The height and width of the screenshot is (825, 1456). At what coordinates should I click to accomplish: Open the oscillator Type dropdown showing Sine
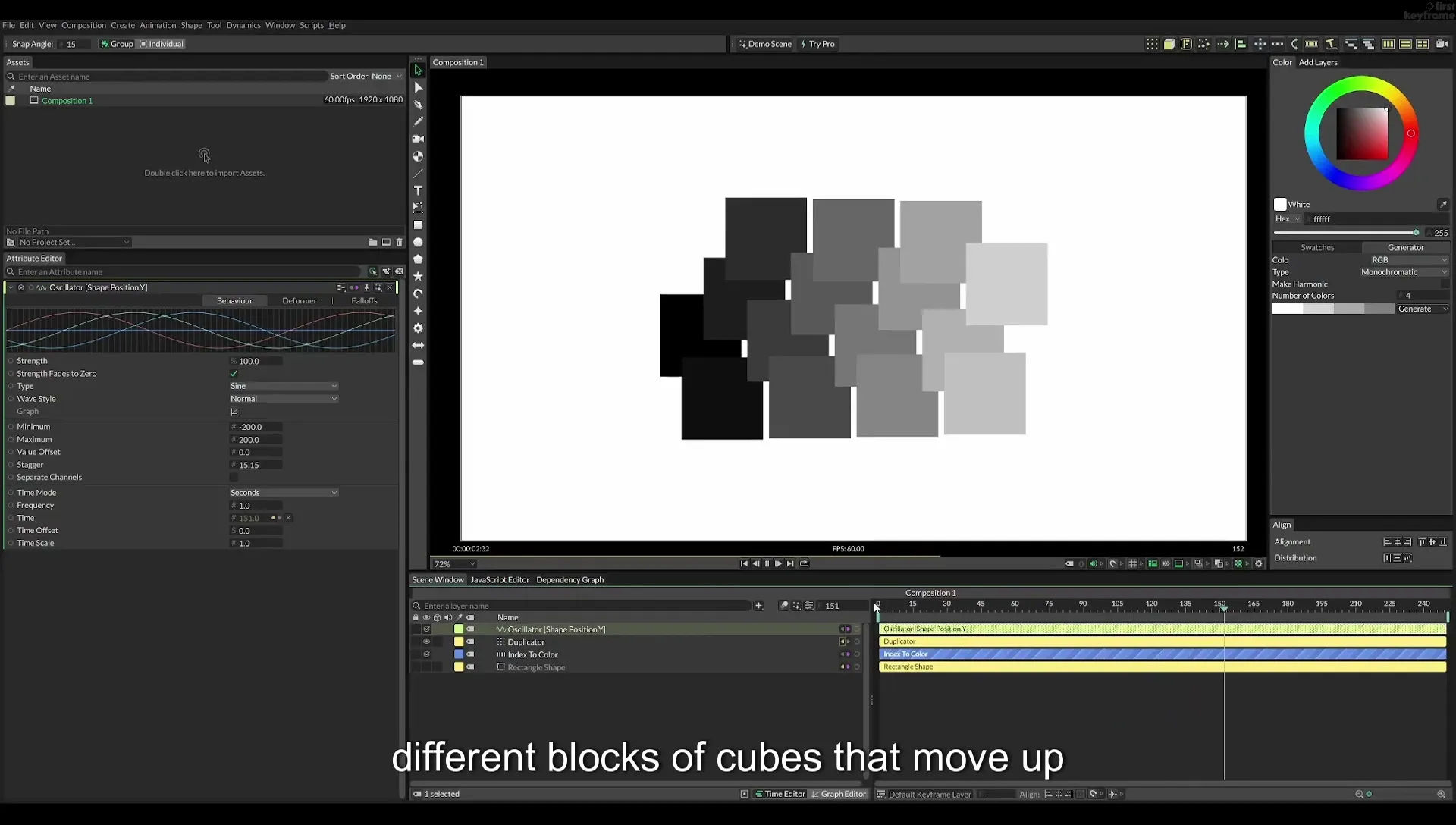coord(284,386)
